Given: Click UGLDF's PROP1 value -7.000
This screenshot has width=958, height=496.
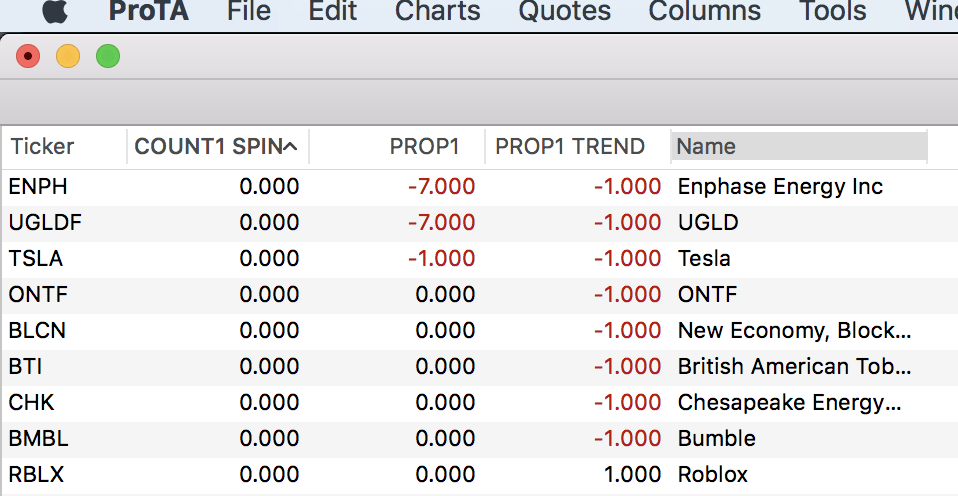Looking at the screenshot, I should [441, 222].
